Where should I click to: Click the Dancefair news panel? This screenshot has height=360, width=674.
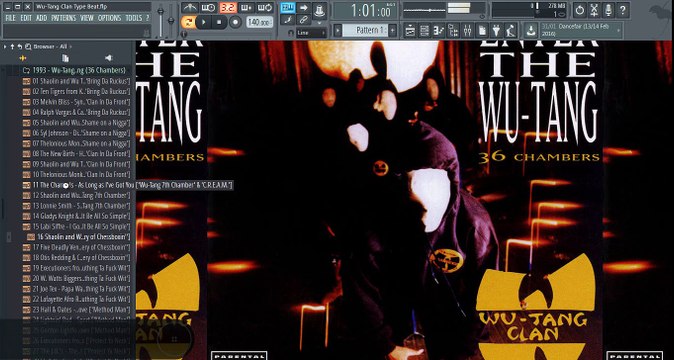[x=581, y=30]
